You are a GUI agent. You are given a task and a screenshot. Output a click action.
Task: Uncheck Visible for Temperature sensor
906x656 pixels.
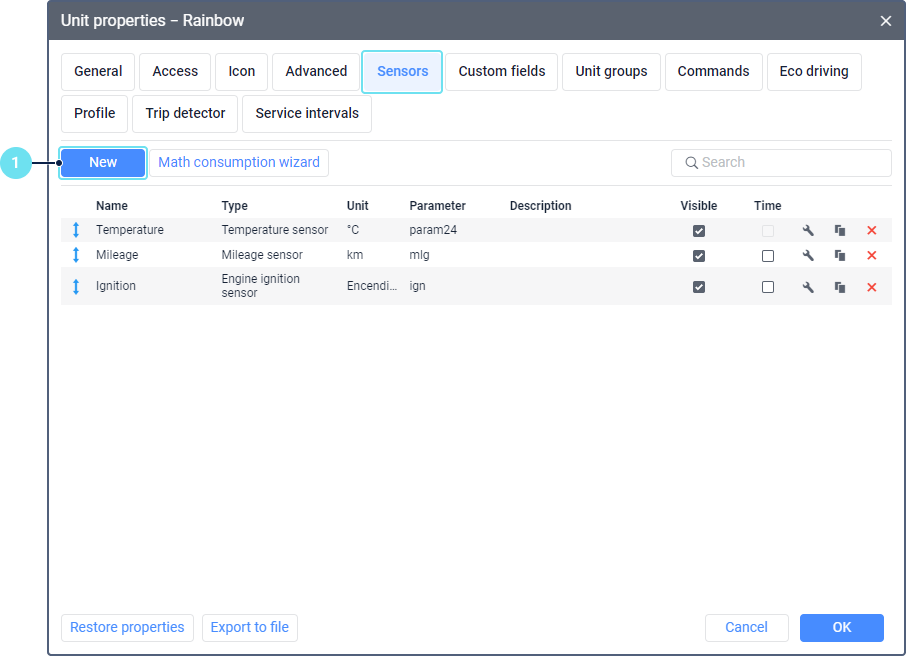(x=699, y=231)
